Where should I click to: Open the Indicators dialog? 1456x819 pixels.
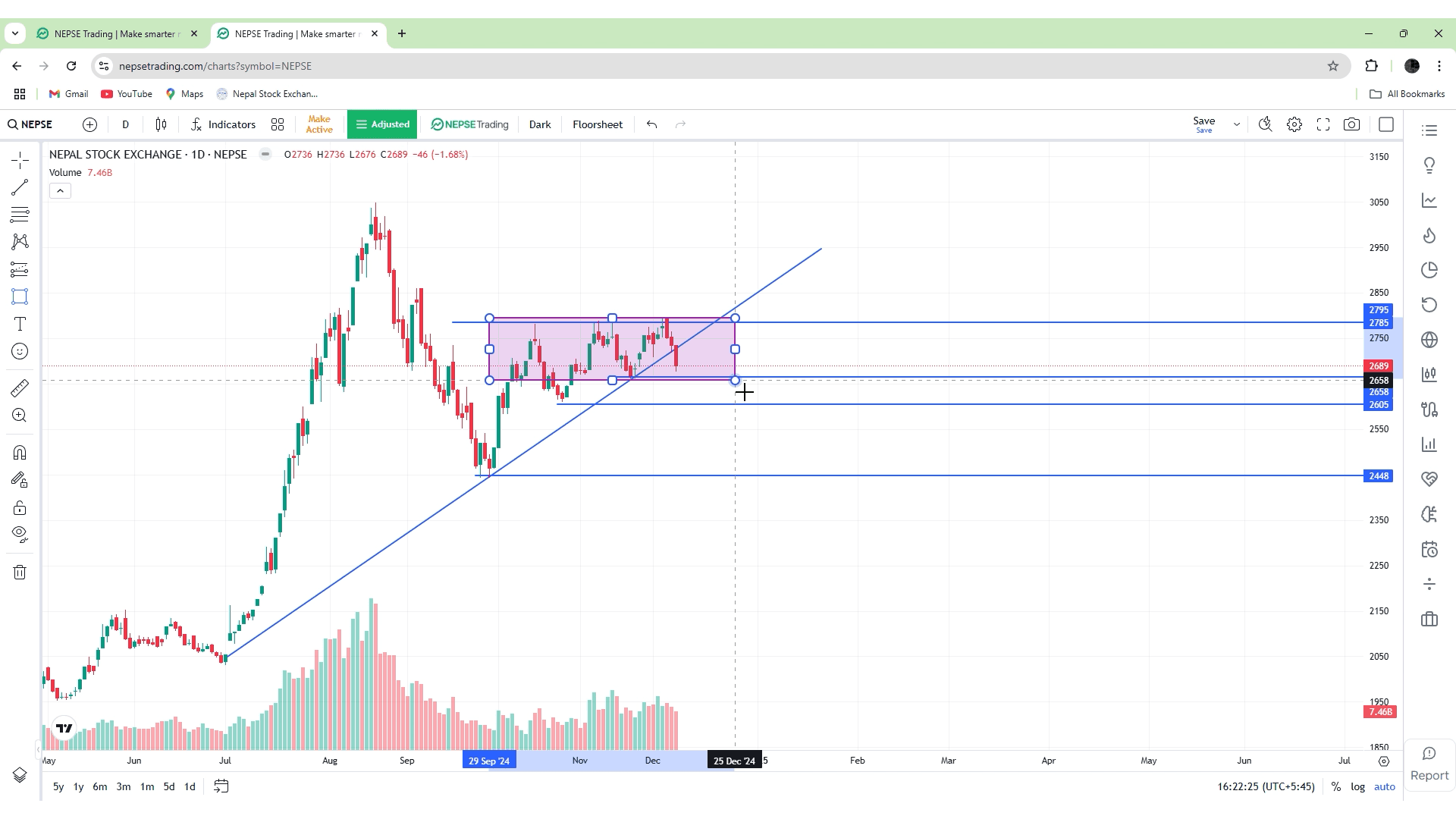pyautogui.click(x=223, y=124)
